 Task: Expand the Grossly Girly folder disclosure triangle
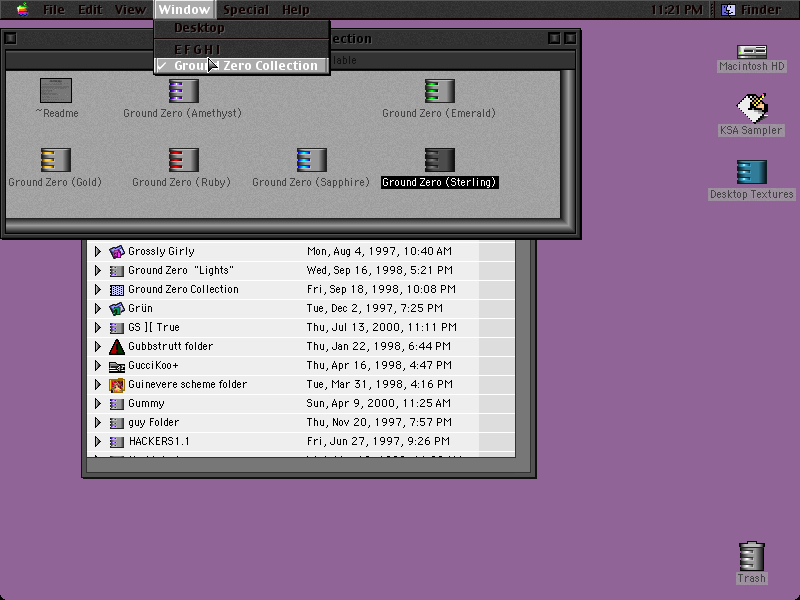tap(97, 251)
